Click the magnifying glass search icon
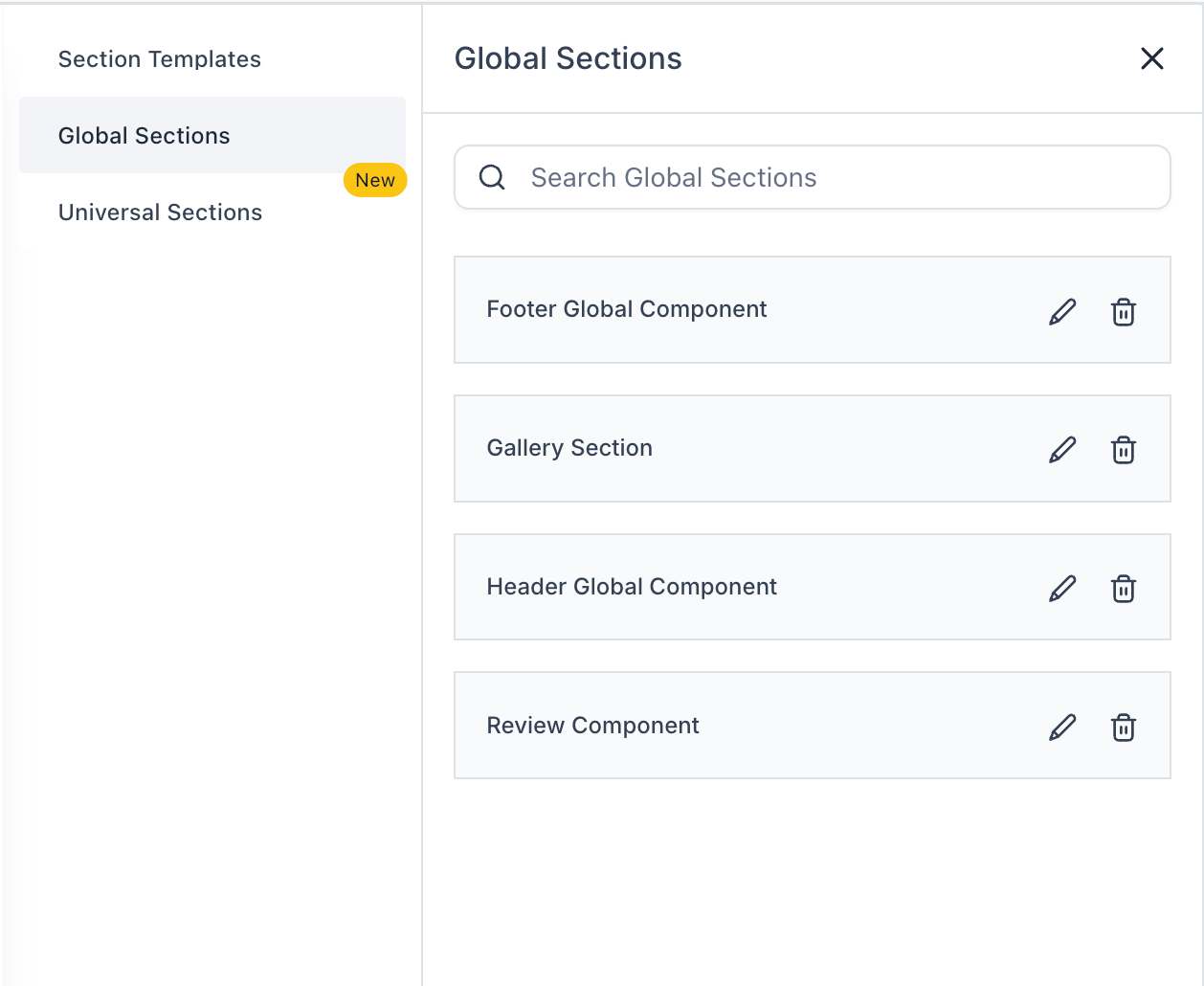Image resolution: width=1204 pixels, height=986 pixels. tap(492, 177)
